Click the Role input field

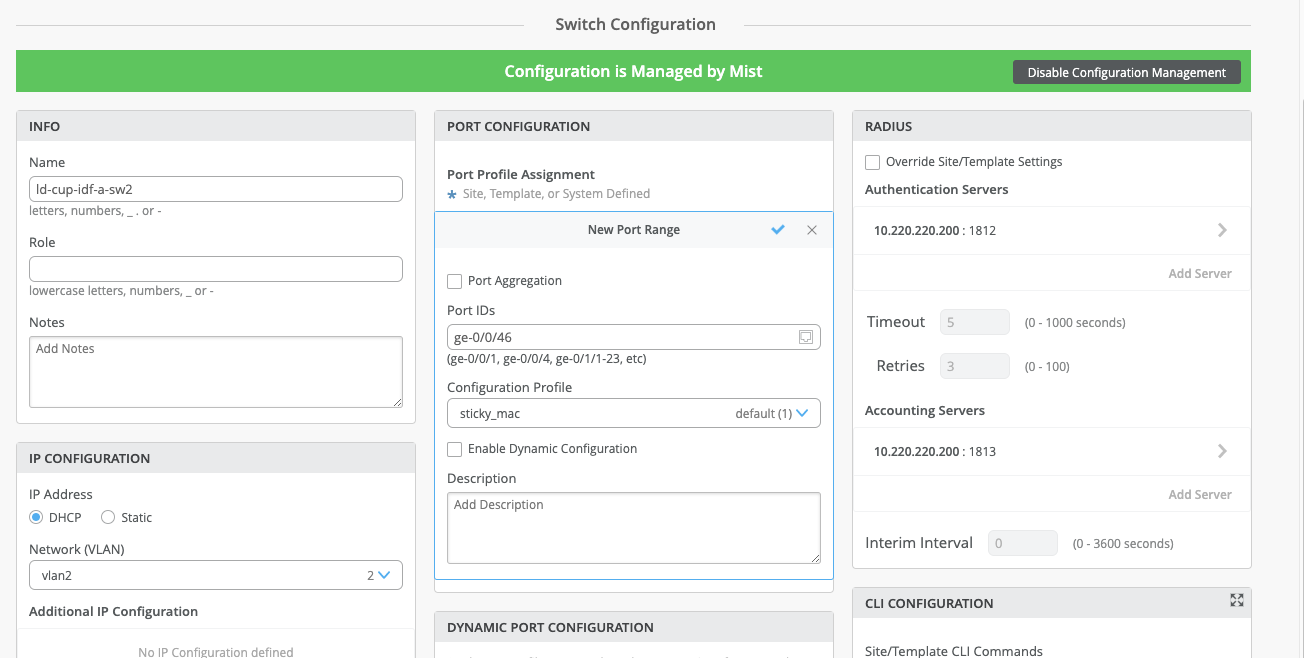click(x=215, y=269)
